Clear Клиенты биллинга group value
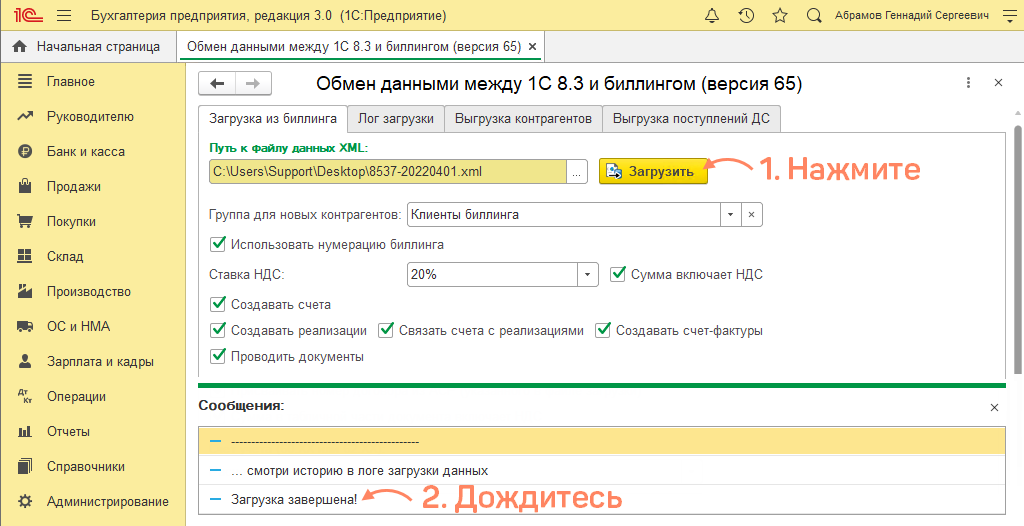The height and width of the screenshot is (526, 1024). pyautogui.click(x=752, y=214)
